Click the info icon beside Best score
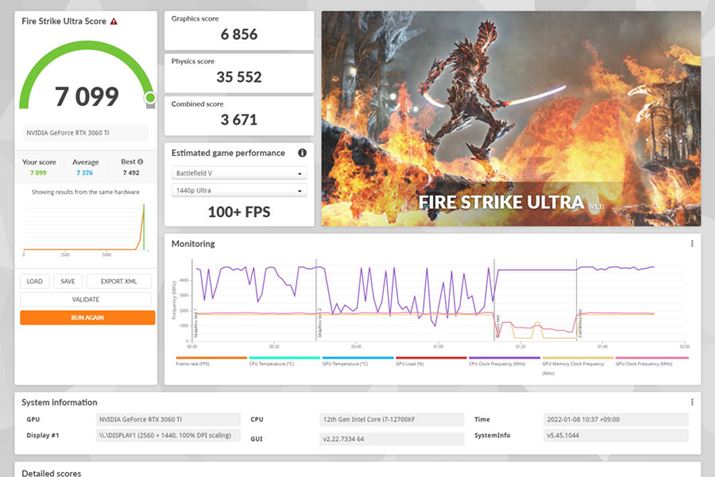Screen dimensions: 715x477 click(x=140, y=161)
